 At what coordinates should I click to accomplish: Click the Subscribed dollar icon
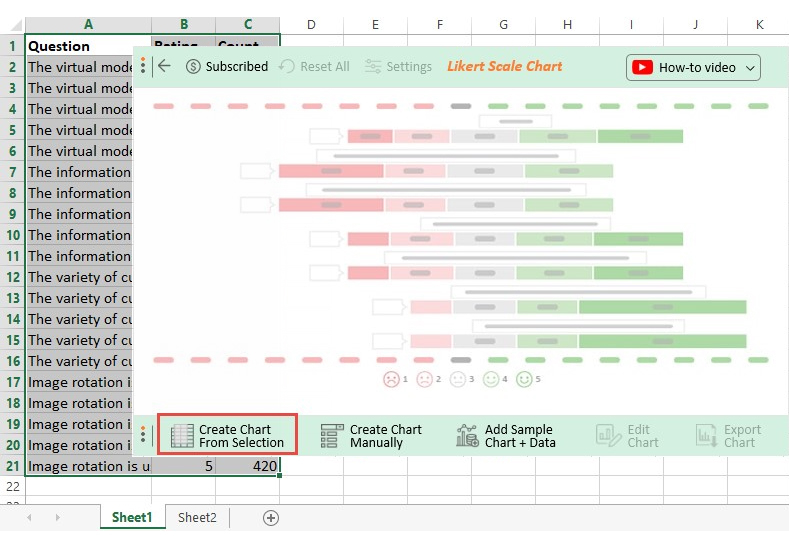pos(193,66)
